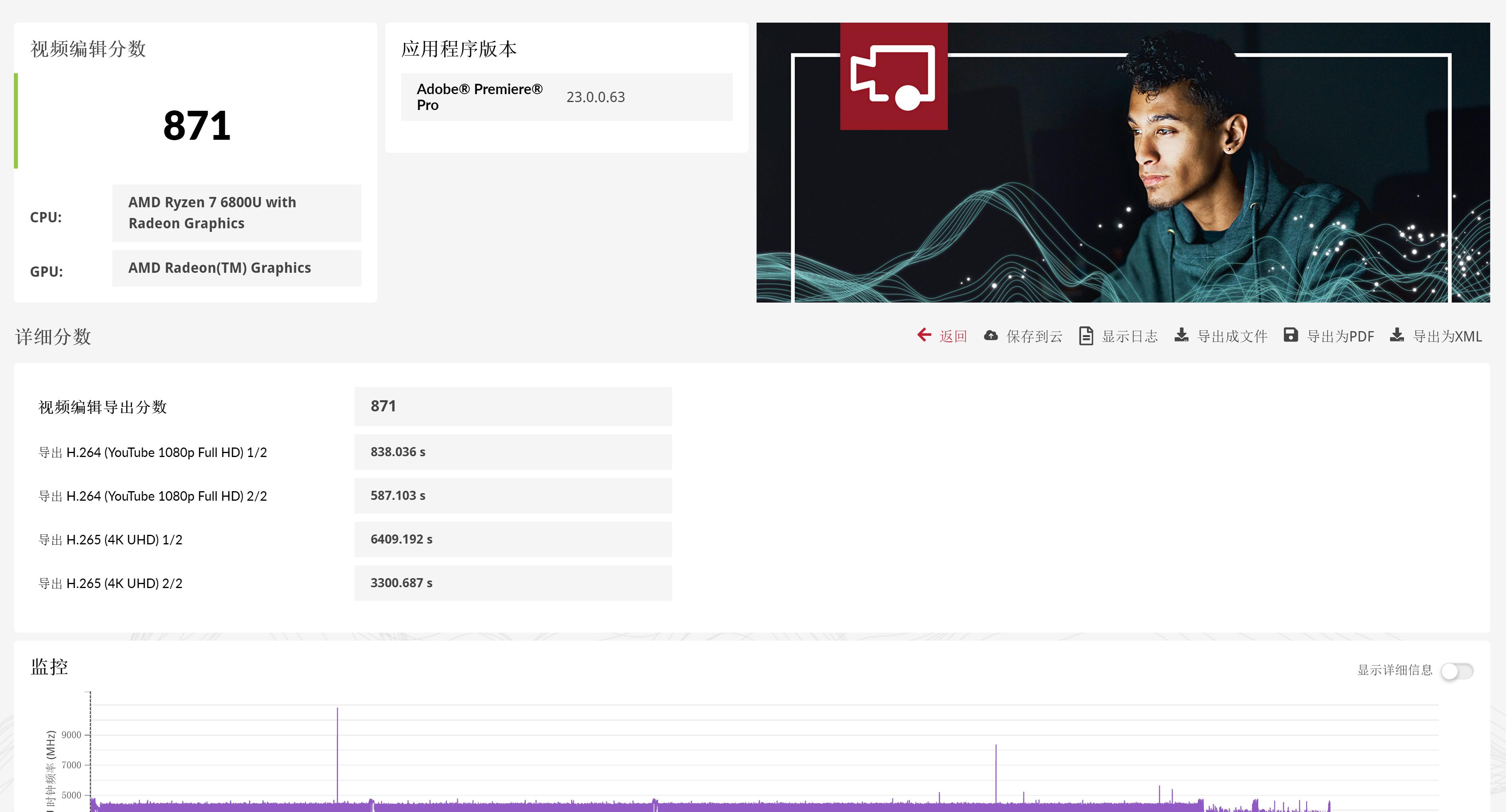Click the H.264 1/2 export time value
The image size is (1506, 812).
click(398, 452)
